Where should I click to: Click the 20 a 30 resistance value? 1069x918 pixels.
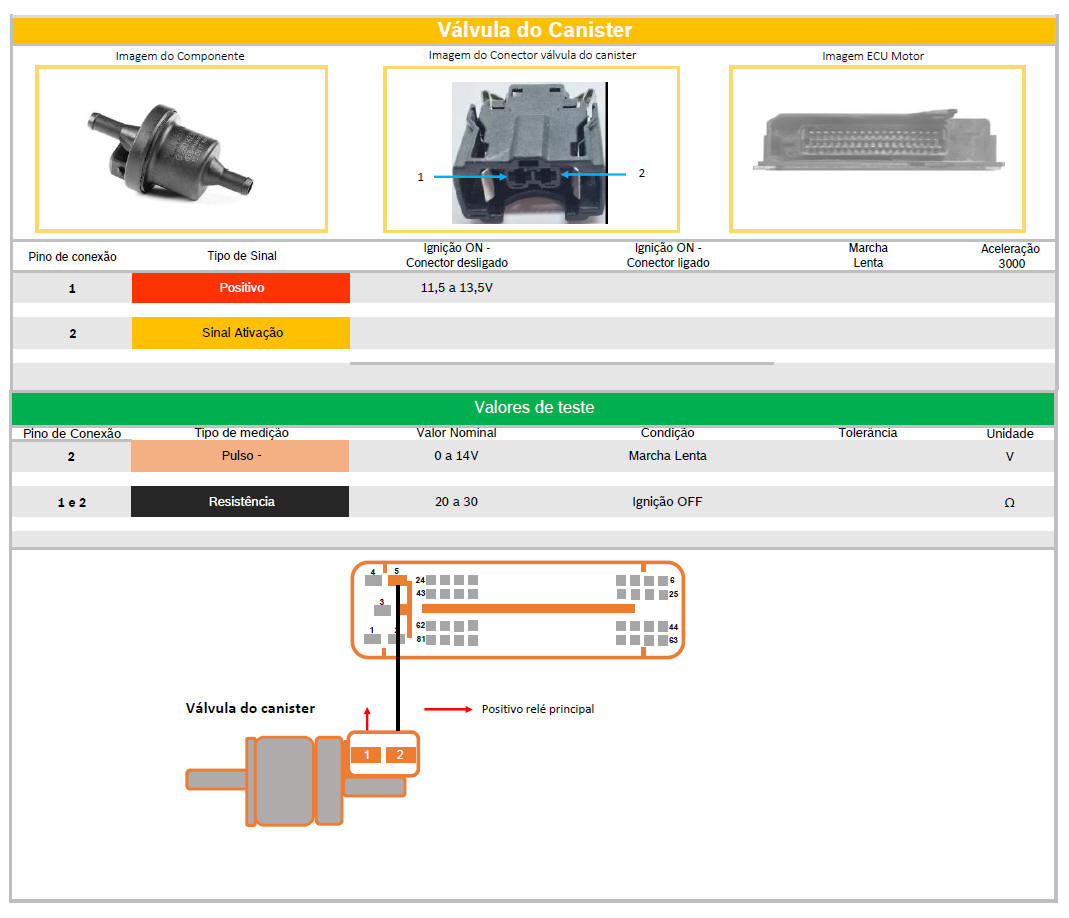[x=456, y=502]
